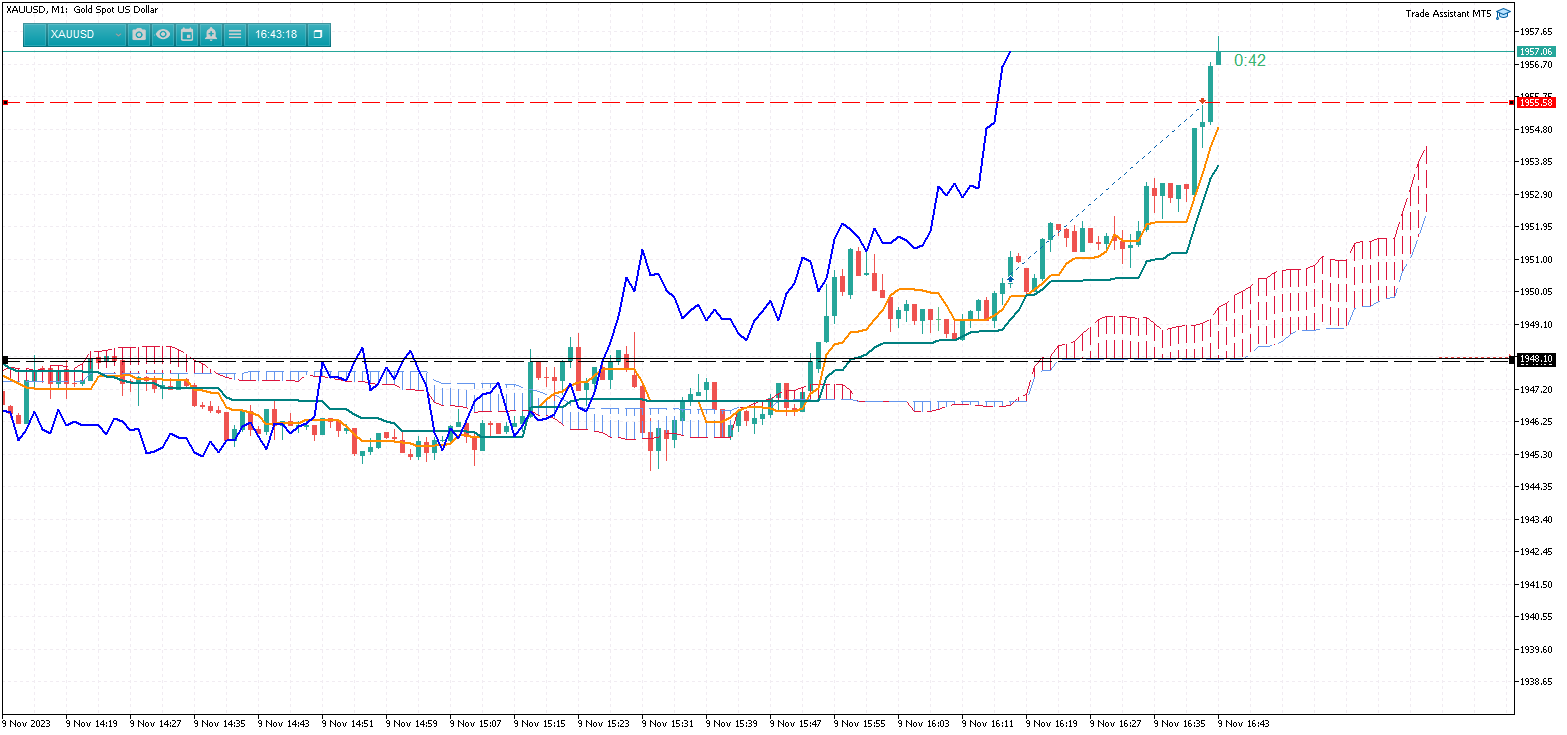Click the 1942.45 price scale value
The image size is (1567, 735).
tap(1535, 551)
